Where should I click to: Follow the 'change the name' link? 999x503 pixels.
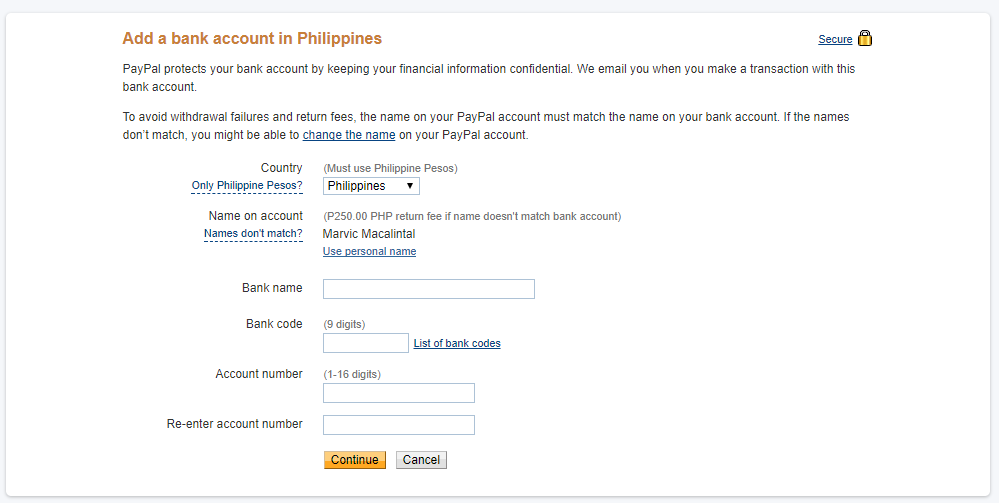[349, 135]
